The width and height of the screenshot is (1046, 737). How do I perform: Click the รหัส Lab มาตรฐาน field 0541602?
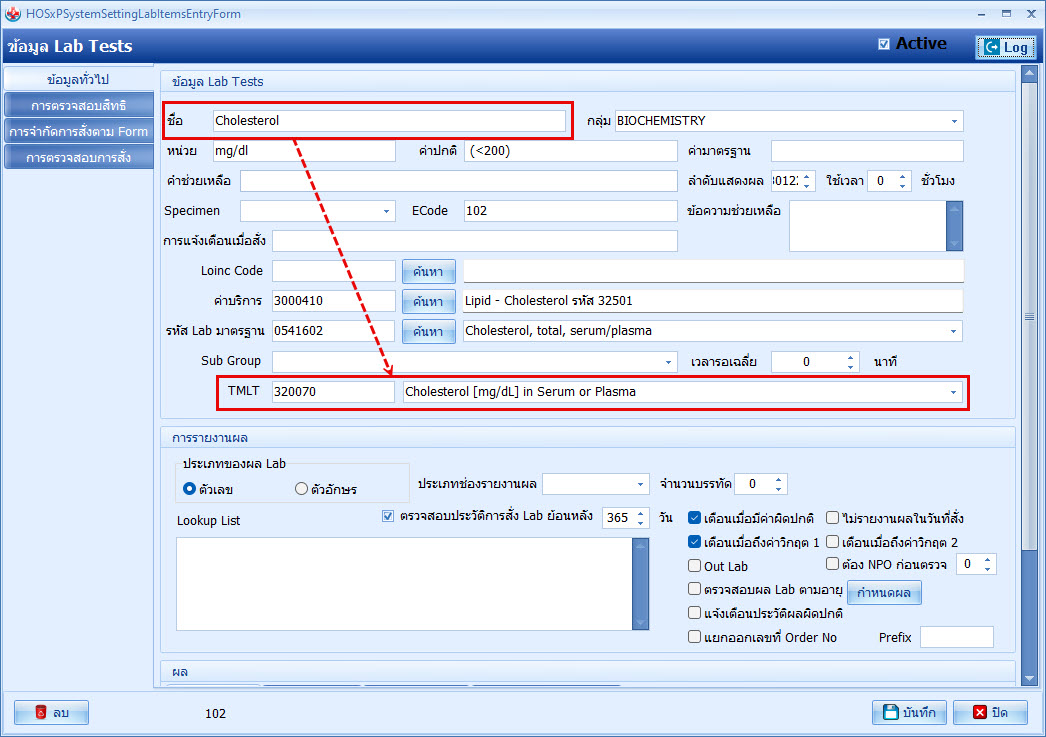(x=334, y=331)
